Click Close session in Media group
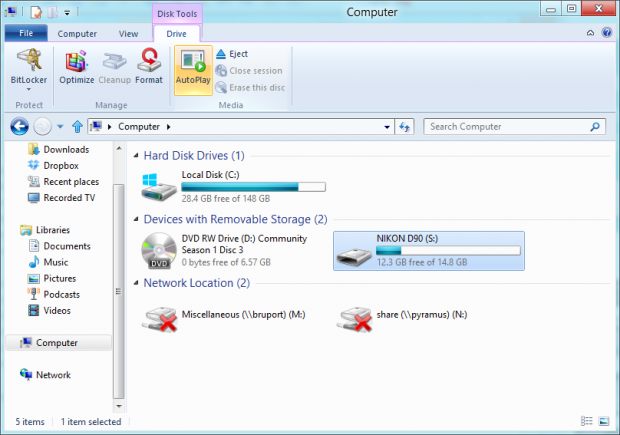Image resolution: width=620 pixels, height=435 pixels. 249,71
